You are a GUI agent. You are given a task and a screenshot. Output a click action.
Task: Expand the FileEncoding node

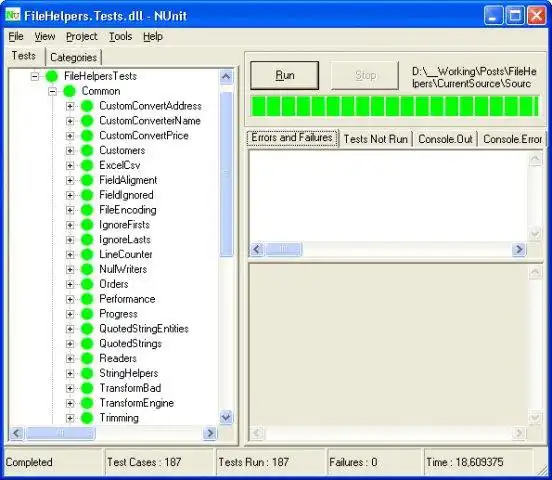(x=70, y=210)
